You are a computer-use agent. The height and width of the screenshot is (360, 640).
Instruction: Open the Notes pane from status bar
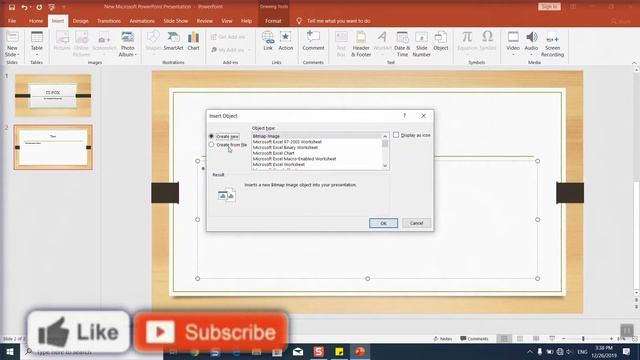coord(443,339)
